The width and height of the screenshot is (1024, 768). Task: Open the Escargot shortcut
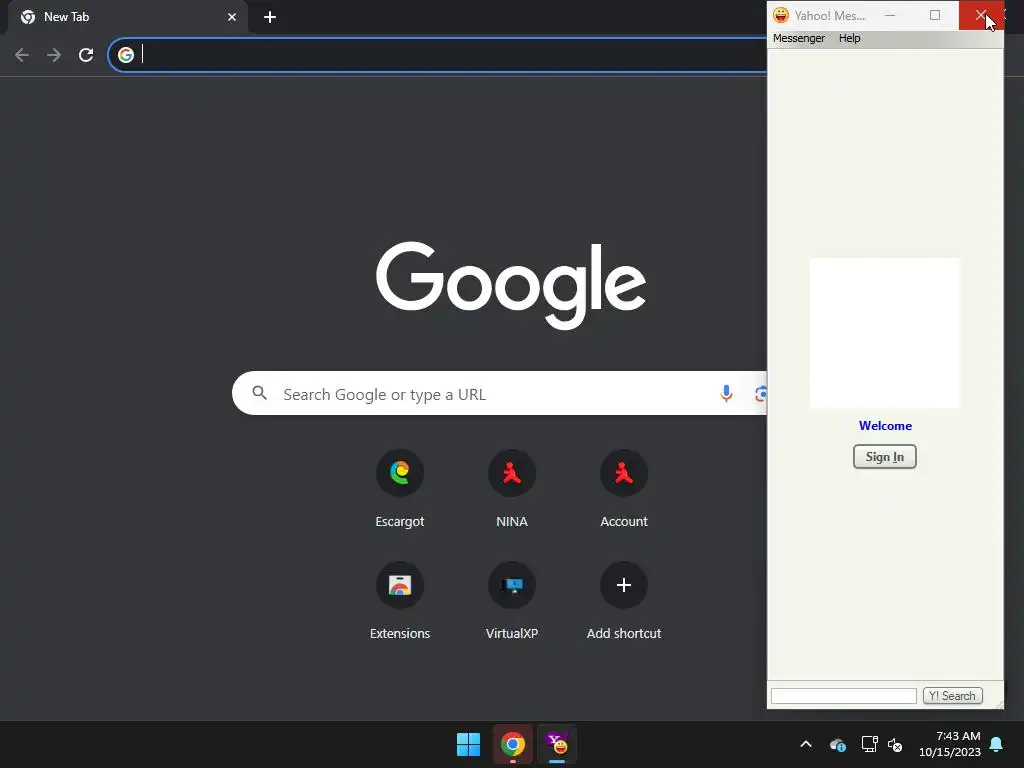(x=400, y=473)
